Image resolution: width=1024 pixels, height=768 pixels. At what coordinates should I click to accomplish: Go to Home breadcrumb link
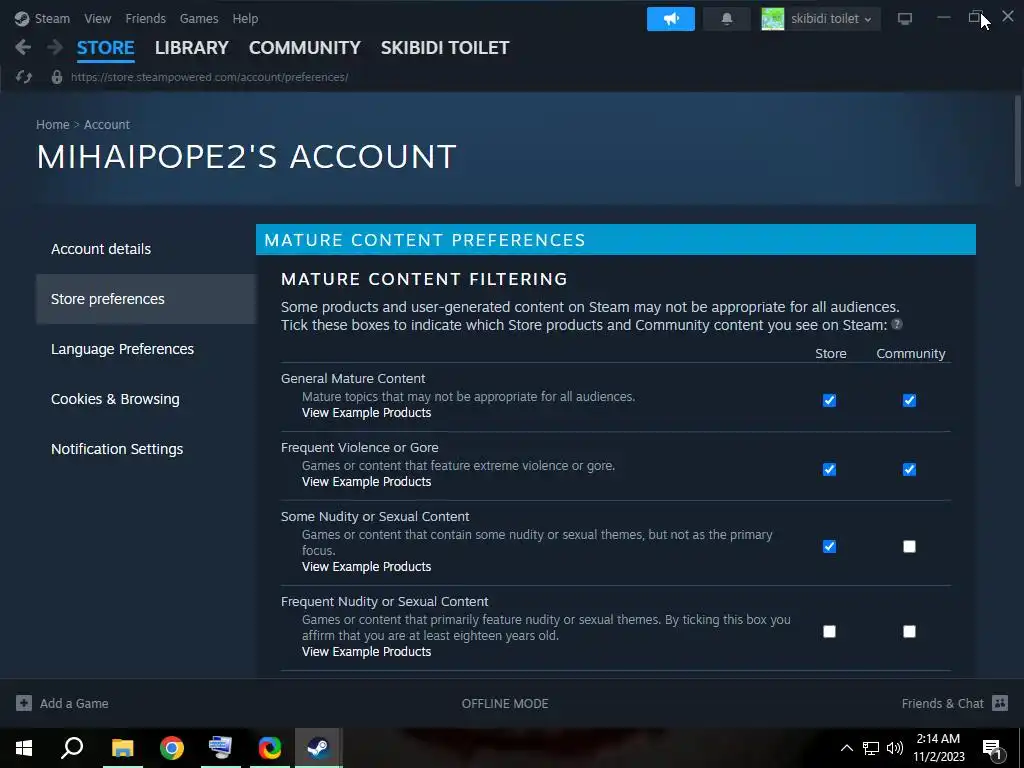click(x=53, y=125)
